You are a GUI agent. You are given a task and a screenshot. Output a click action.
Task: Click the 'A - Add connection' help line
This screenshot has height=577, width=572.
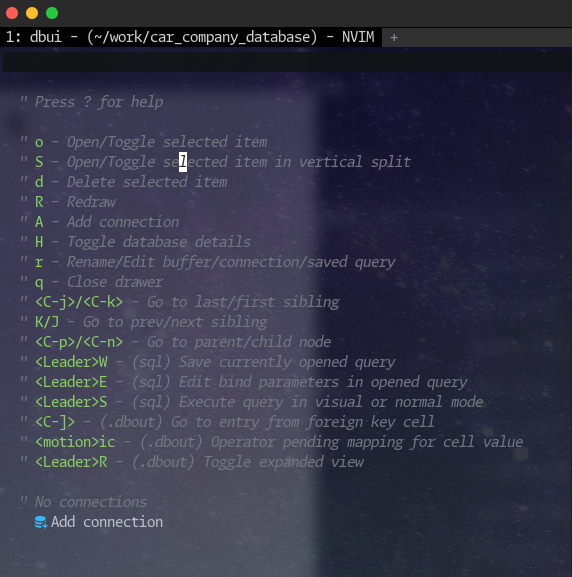(x=99, y=222)
